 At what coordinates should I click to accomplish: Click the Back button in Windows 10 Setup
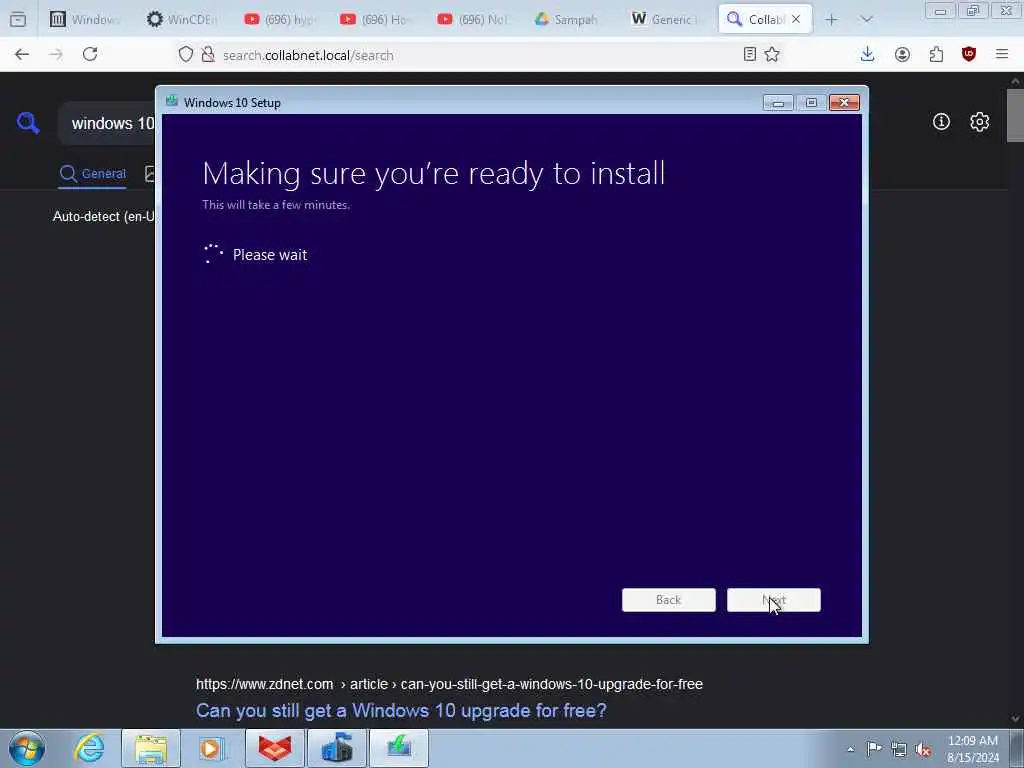pos(669,600)
